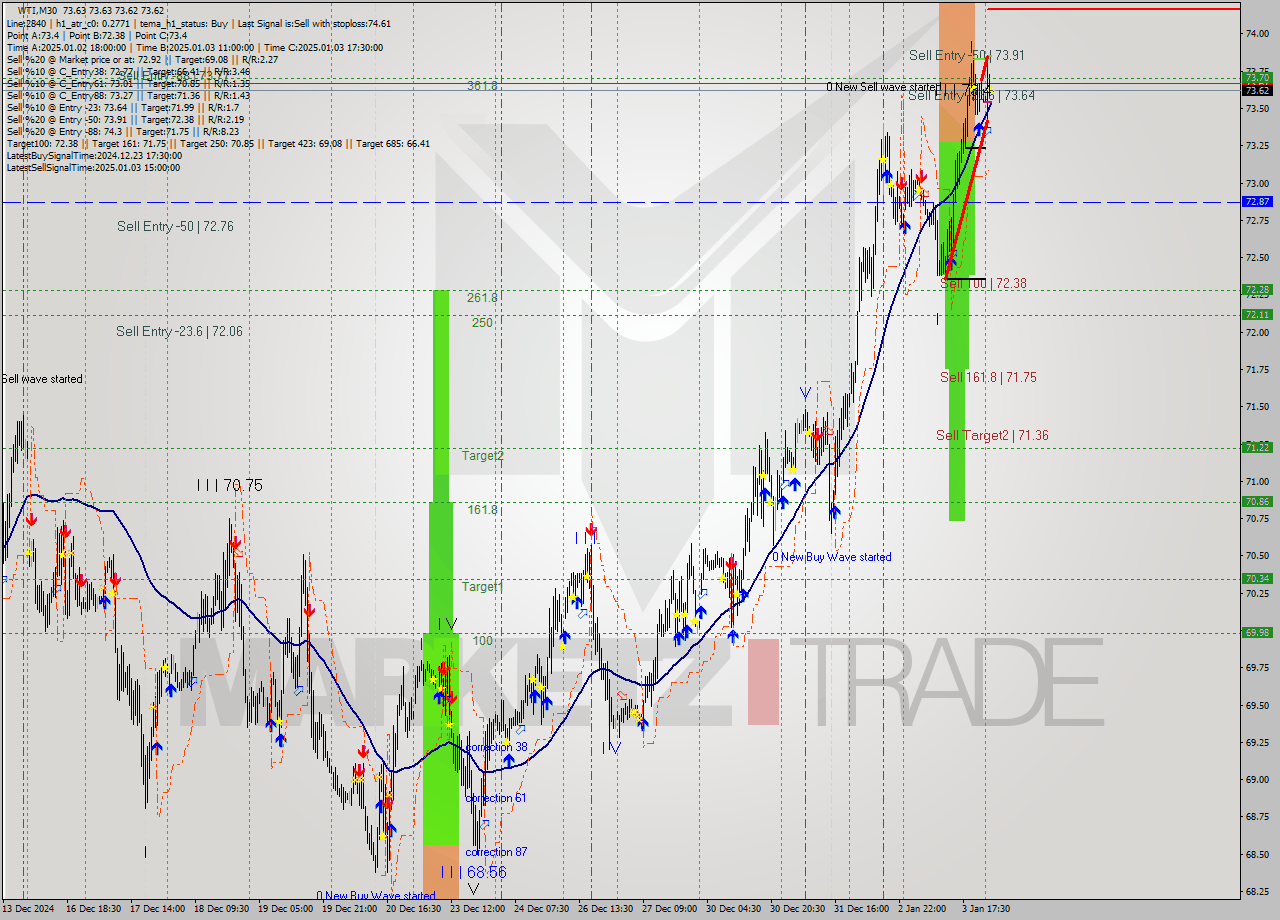Click the black 73.62 current price tag
1280x920 pixels.
click(1257, 90)
